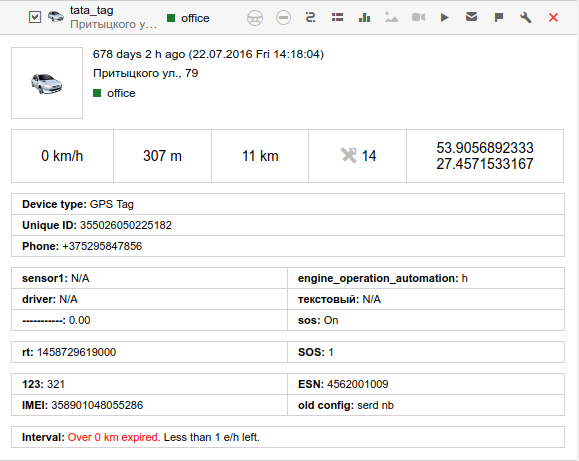
Task: Click the video camera icon
Action: coord(418,17)
